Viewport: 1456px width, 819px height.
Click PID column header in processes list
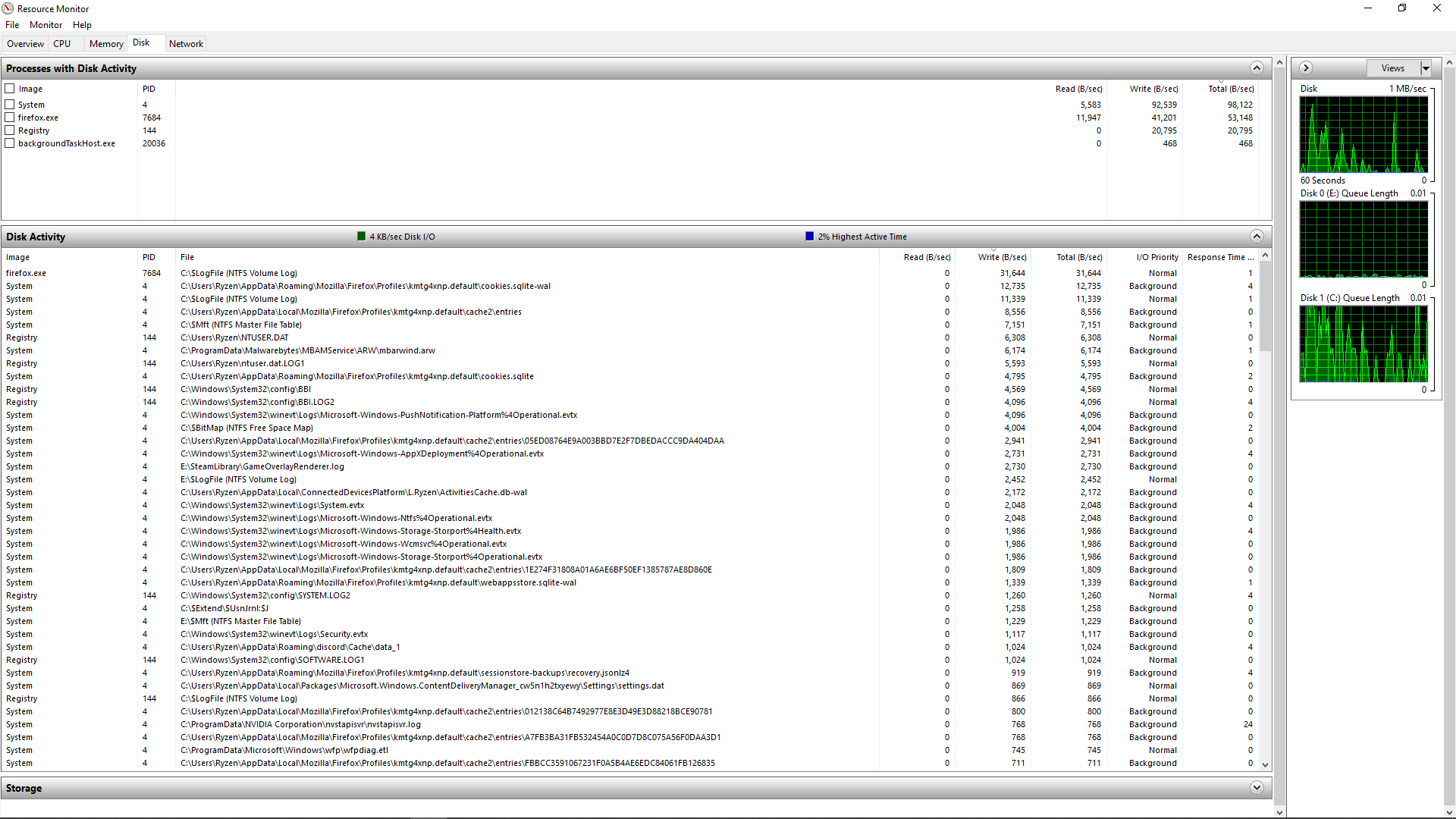(x=156, y=89)
